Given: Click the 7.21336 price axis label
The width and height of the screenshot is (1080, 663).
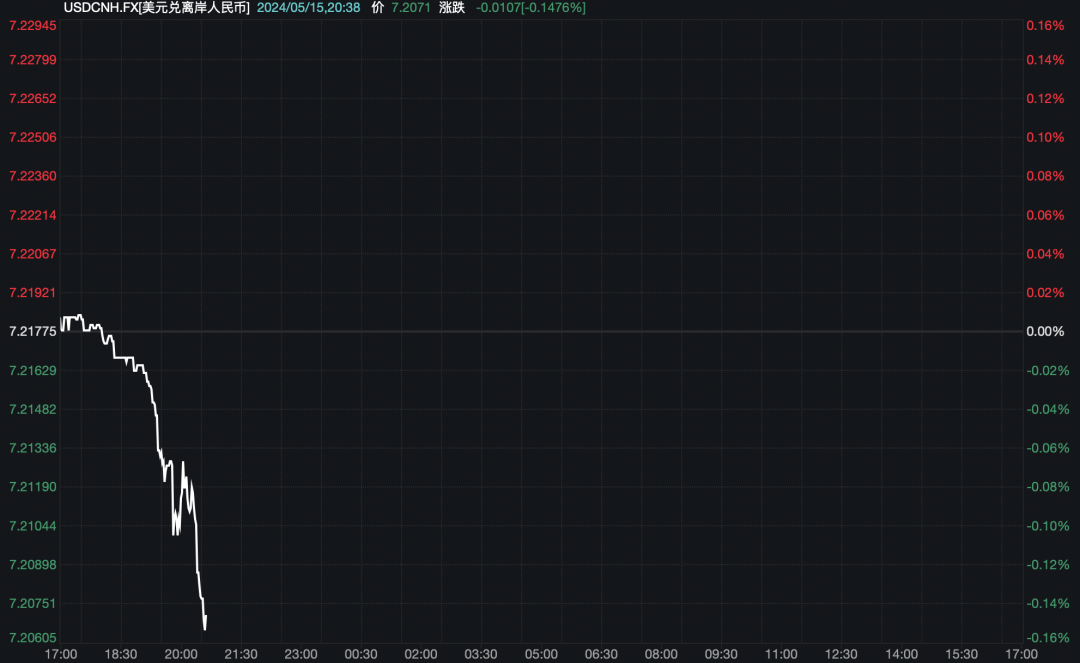Looking at the screenshot, I should 32,448.
